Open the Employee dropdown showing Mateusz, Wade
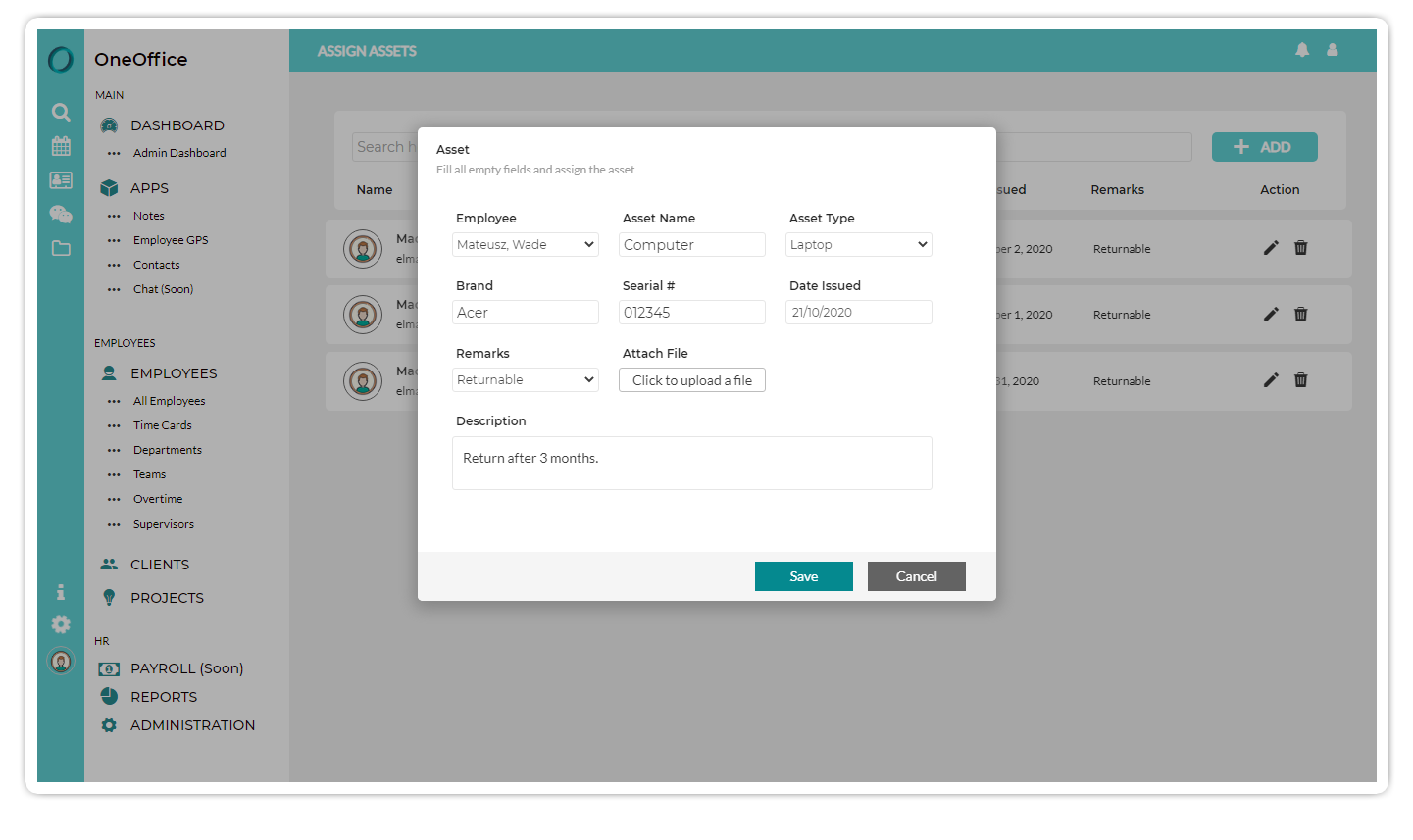Image resolution: width=1413 pixels, height=840 pixels. pyautogui.click(x=526, y=245)
